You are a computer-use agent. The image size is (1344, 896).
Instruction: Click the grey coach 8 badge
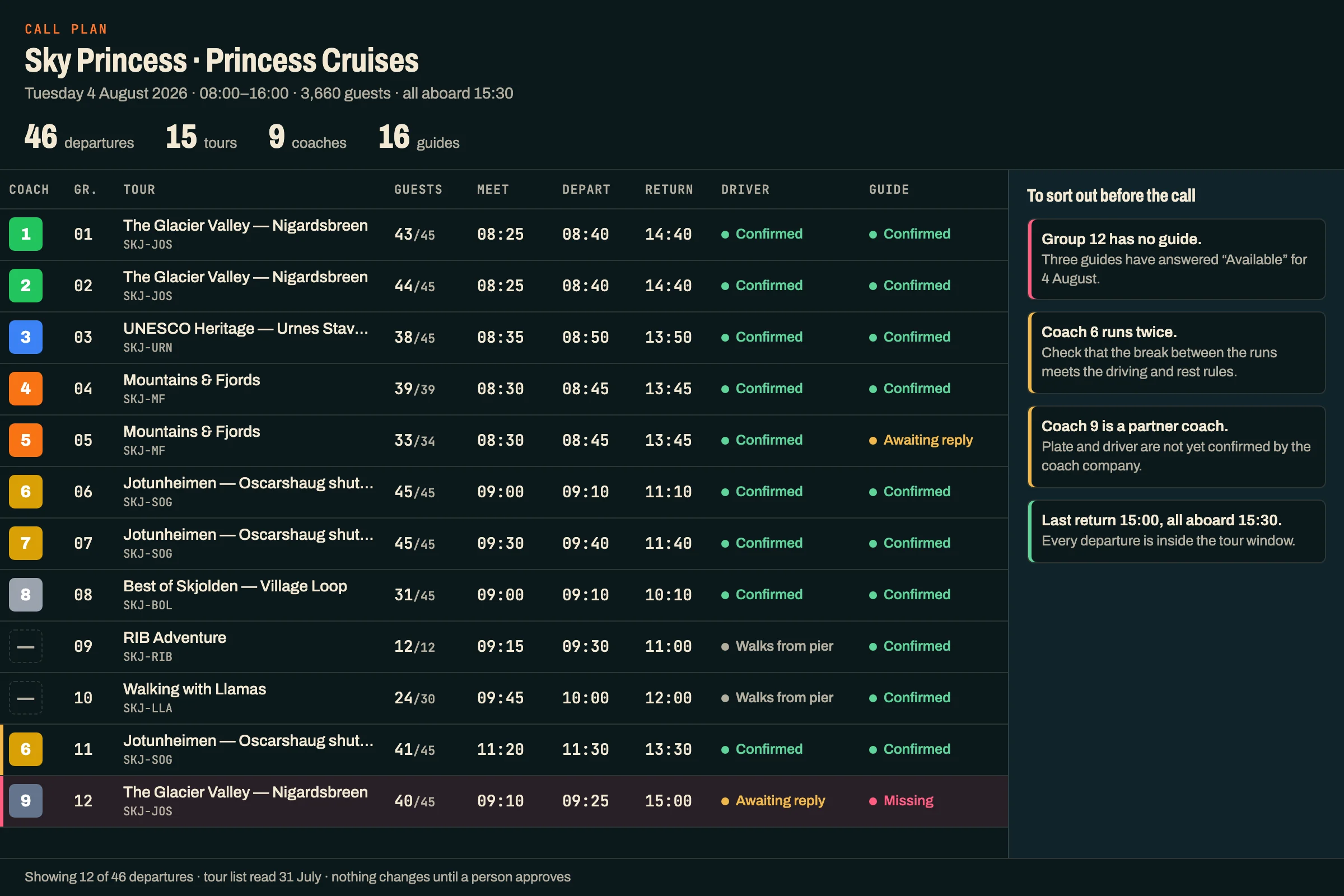coord(26,595)
